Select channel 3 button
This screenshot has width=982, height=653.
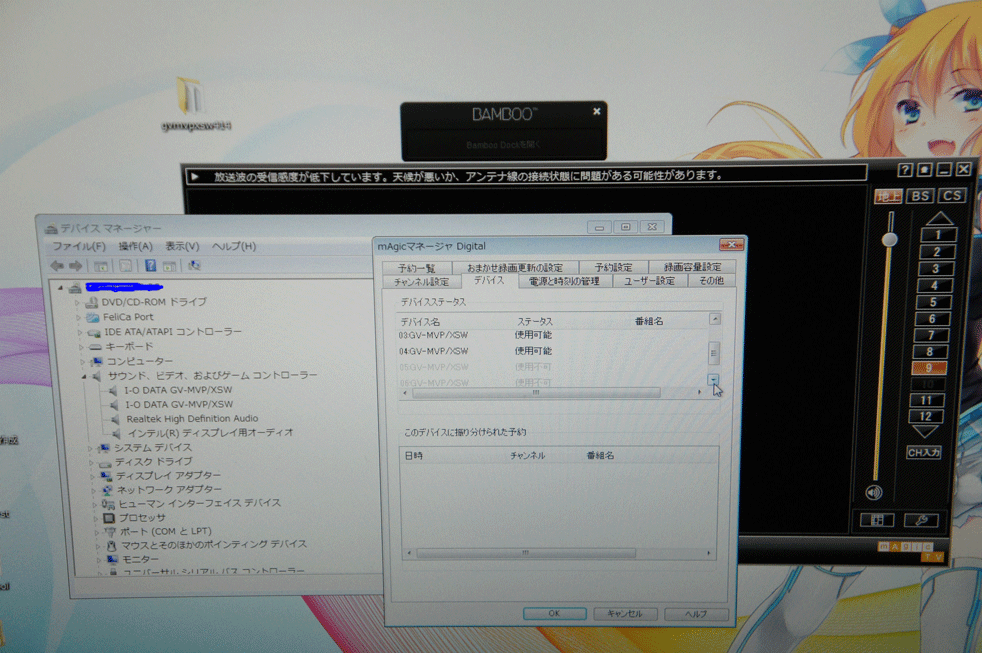click(936, 269)
